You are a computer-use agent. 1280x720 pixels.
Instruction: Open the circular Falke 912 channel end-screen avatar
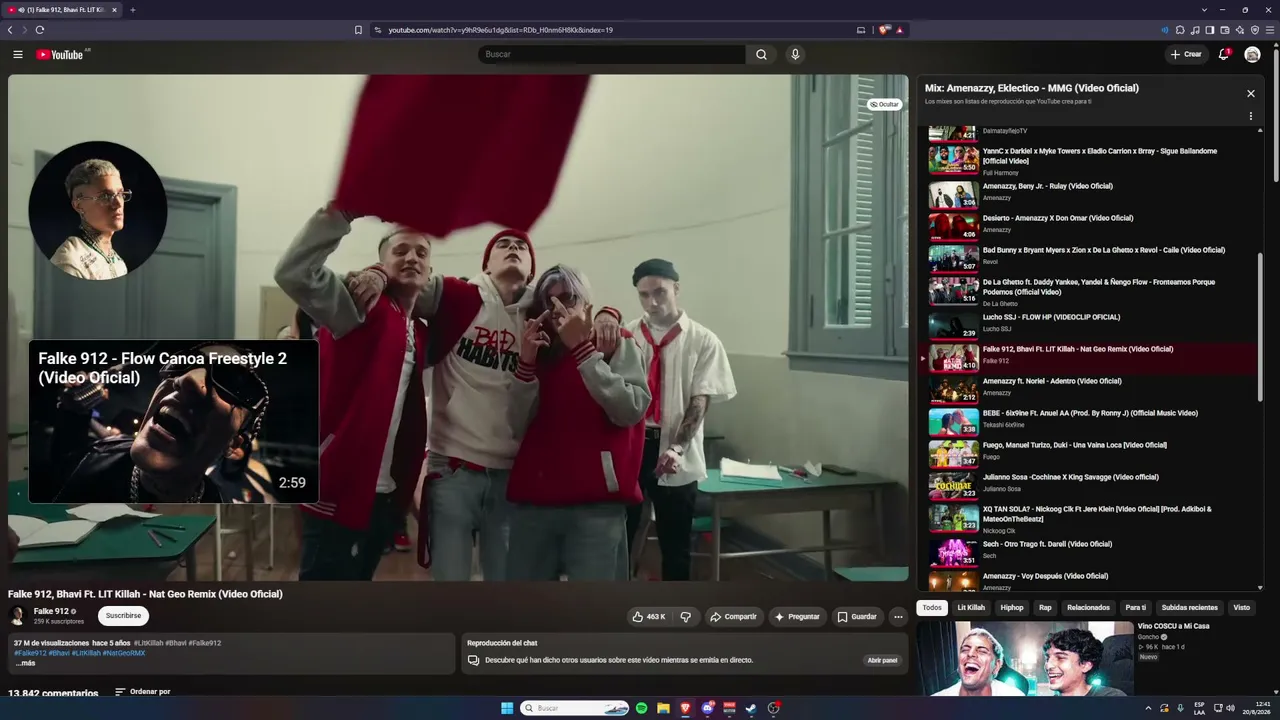pyautogui.click(x=98, y=210)
